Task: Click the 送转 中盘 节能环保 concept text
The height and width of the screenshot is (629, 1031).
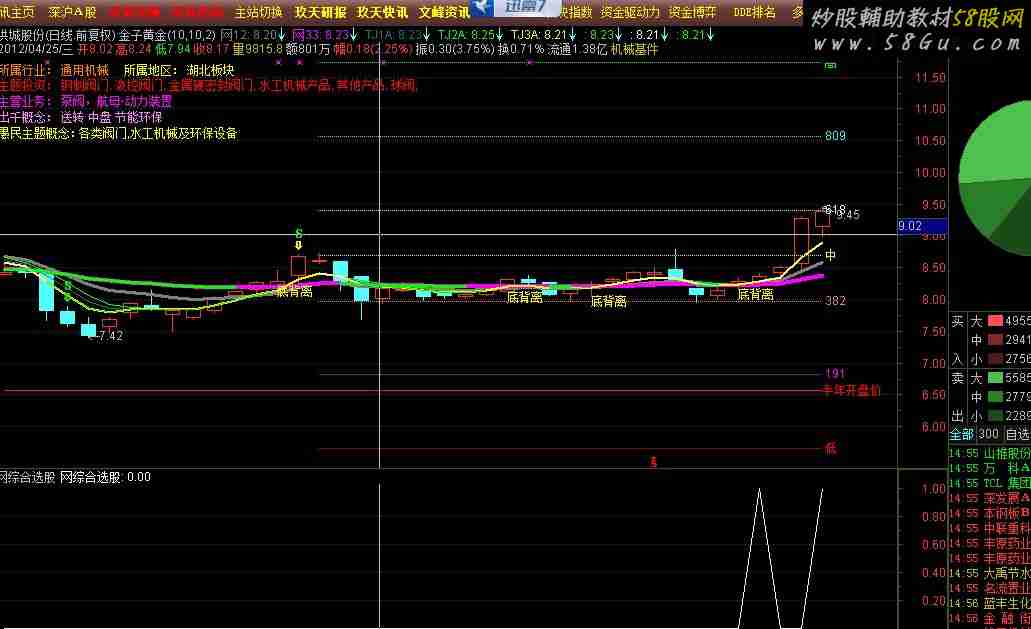Action: pos(111,118)
